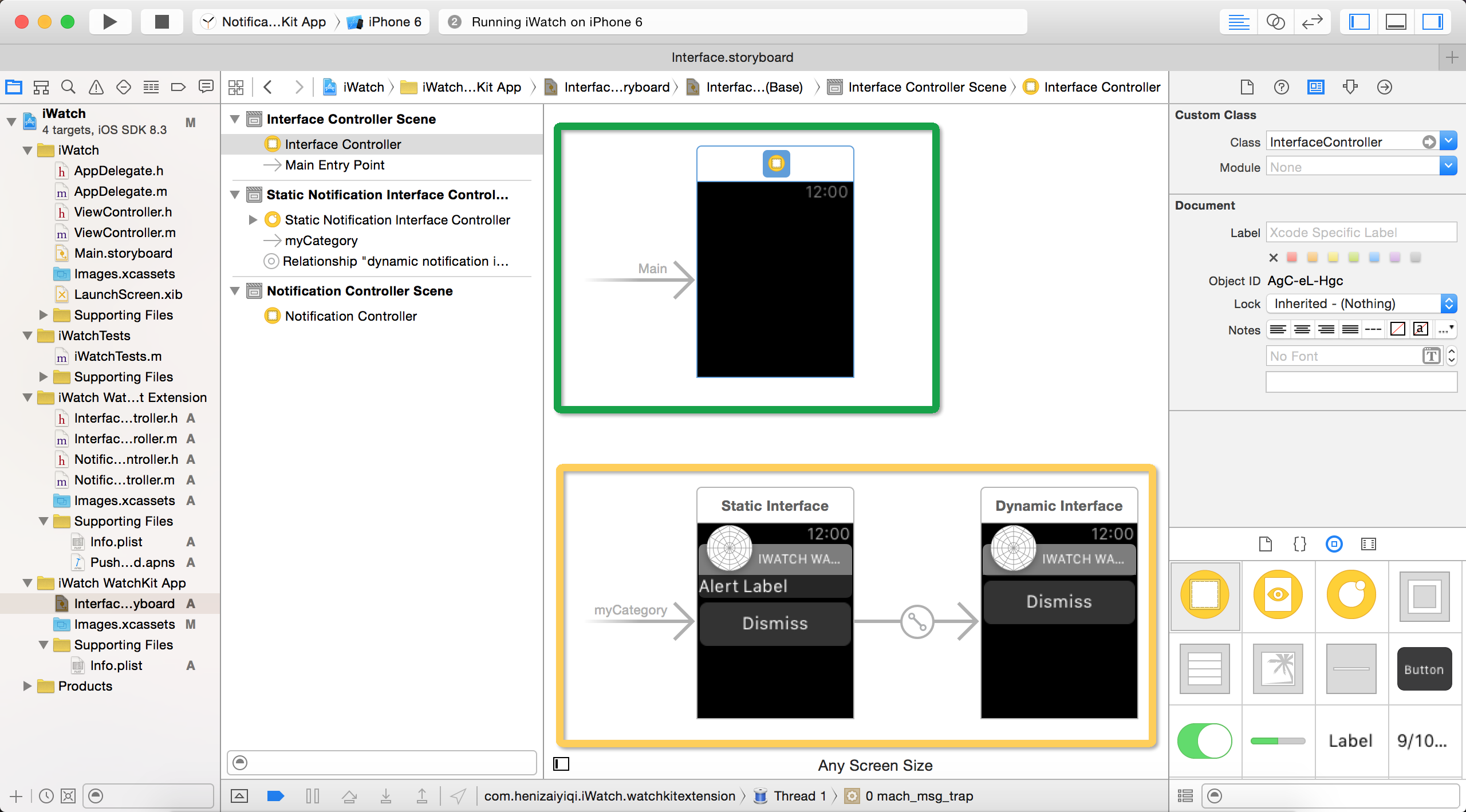Click the No Font notes field
Image resolution: width=1466 pixels, height=812 pixels.
[x=1343, y=356]
